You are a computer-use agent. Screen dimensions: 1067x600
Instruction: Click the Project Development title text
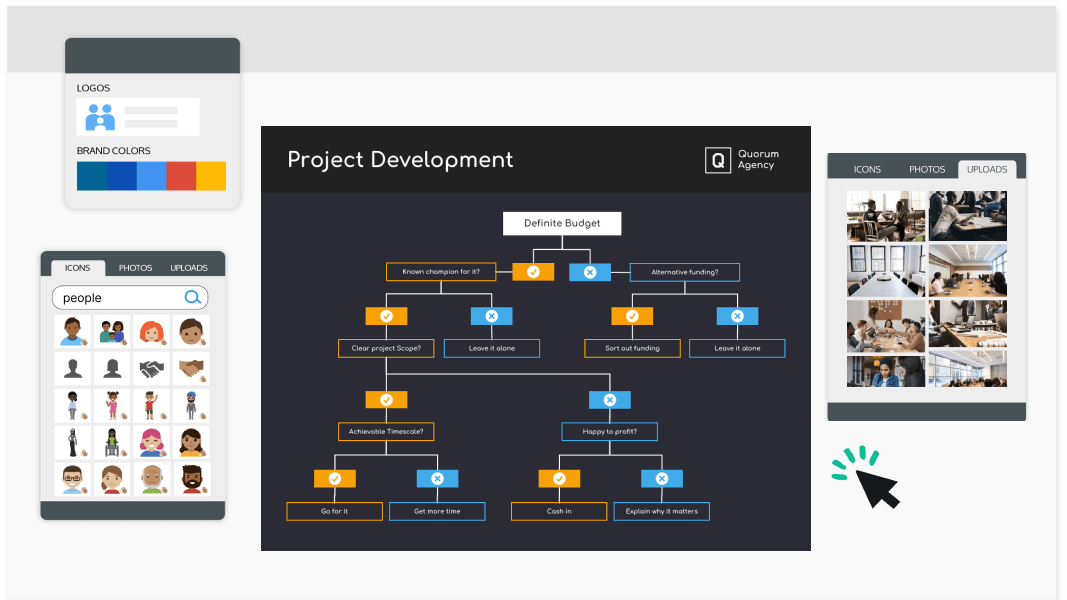point(400,160)
